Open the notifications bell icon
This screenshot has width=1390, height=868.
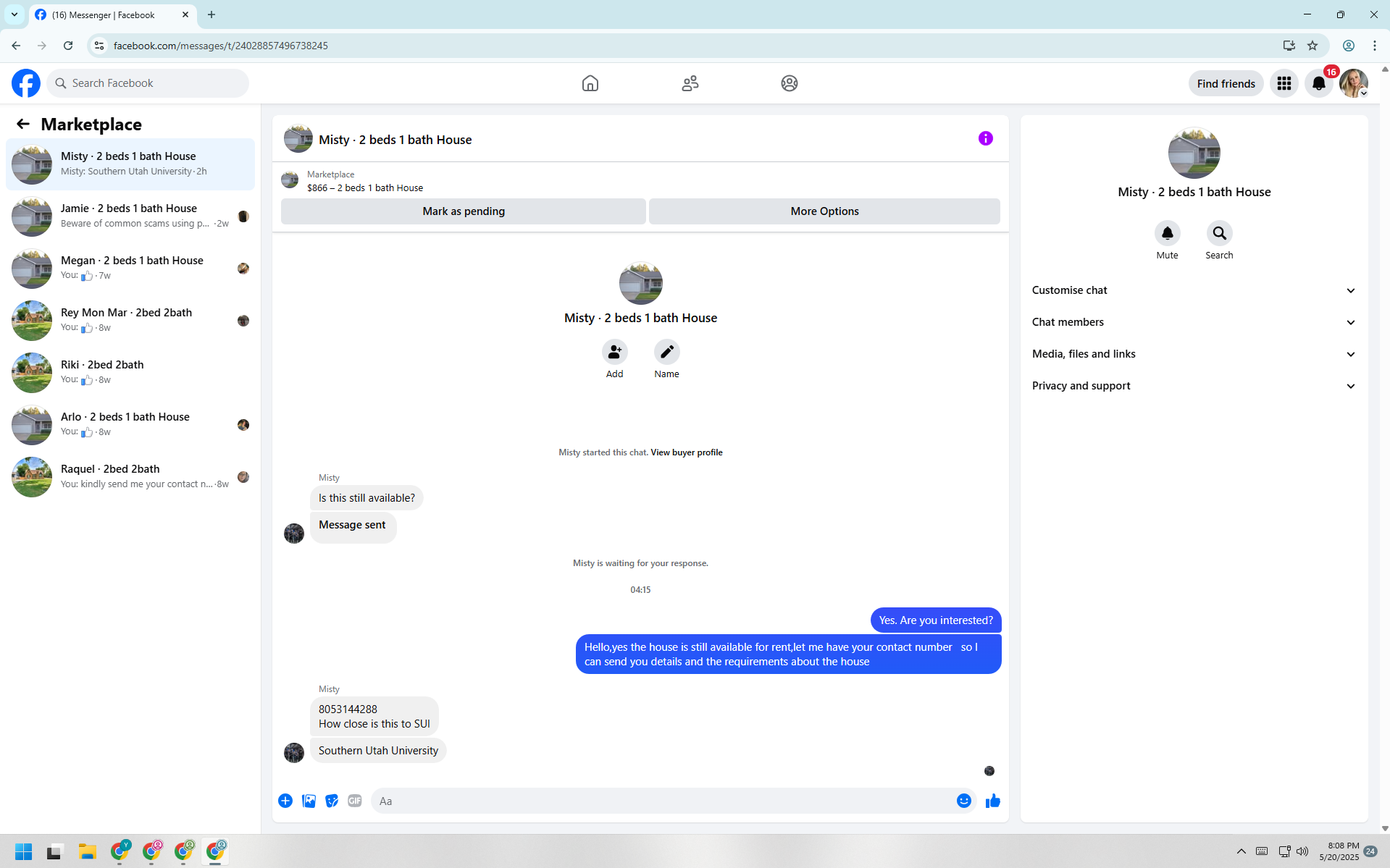coord(1319,83)
